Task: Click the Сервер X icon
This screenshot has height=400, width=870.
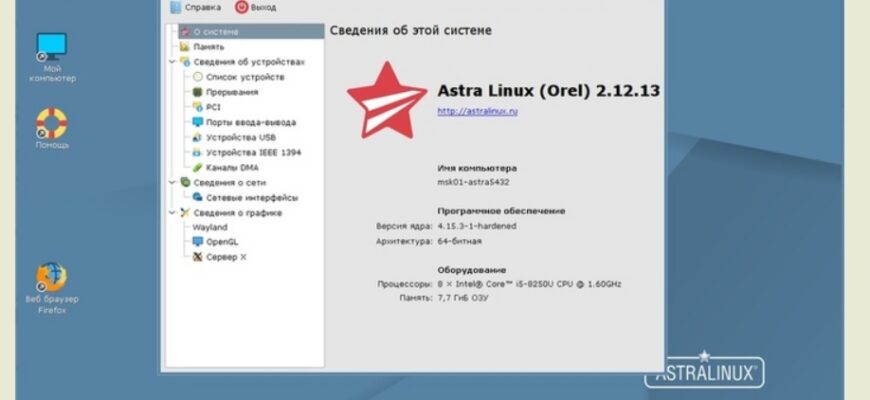Action: [198, 257]
